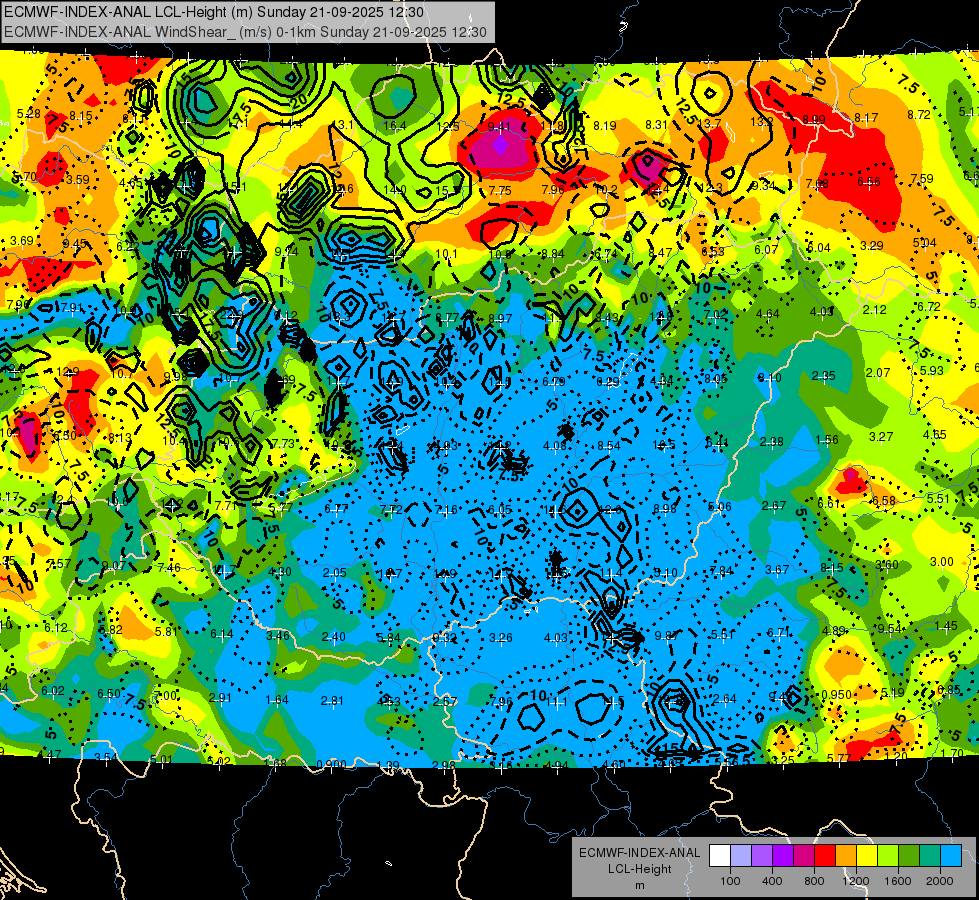979x900 pixels.
Task: Click the grid value '8.99'
Action: point(814,119)
